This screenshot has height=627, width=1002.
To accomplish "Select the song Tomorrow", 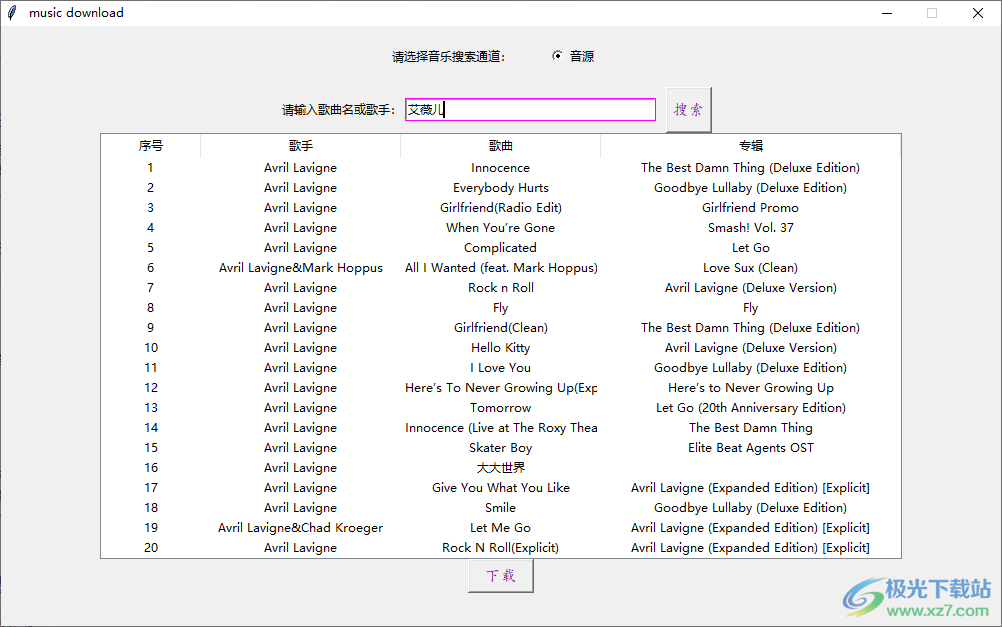I will pos(500,408).
